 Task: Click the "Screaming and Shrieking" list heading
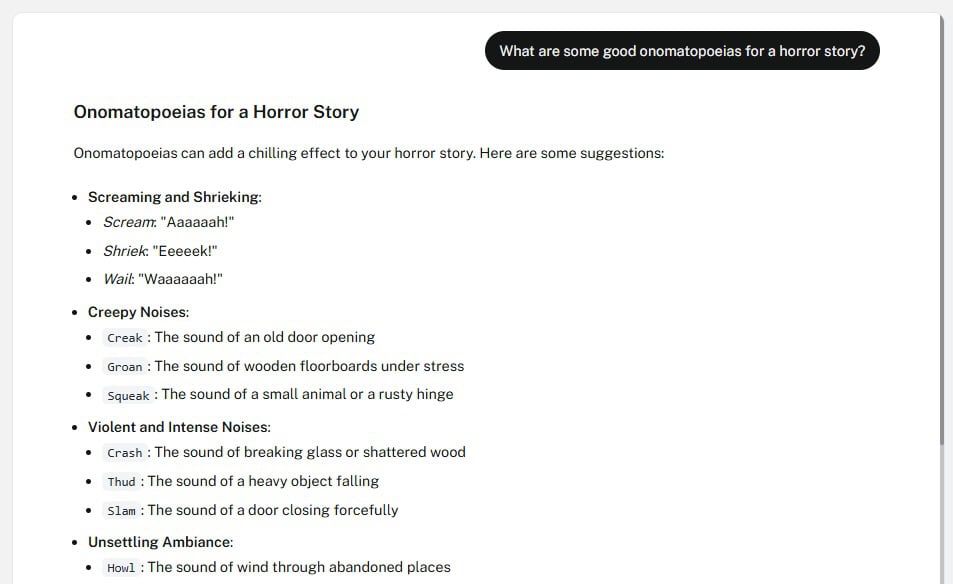coord(174,197)
